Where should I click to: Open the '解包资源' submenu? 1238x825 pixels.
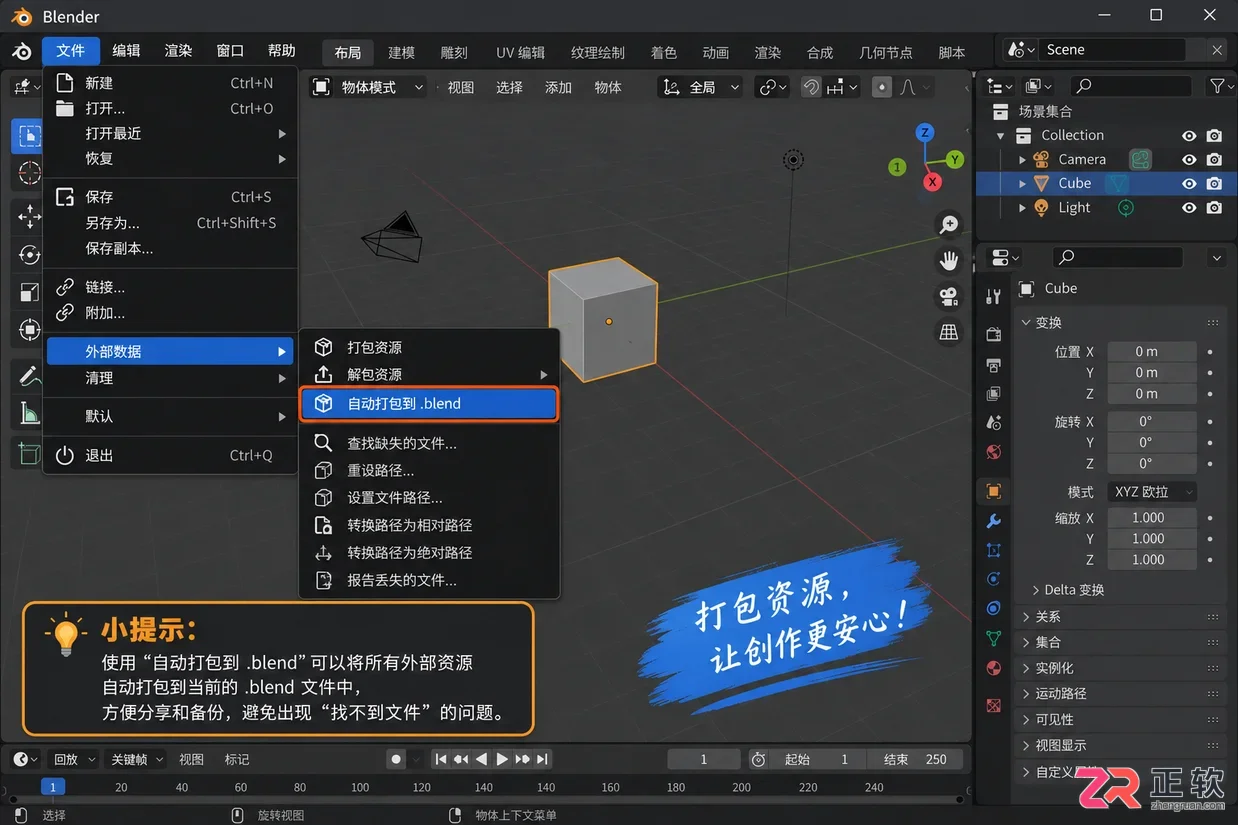(428, 374)
